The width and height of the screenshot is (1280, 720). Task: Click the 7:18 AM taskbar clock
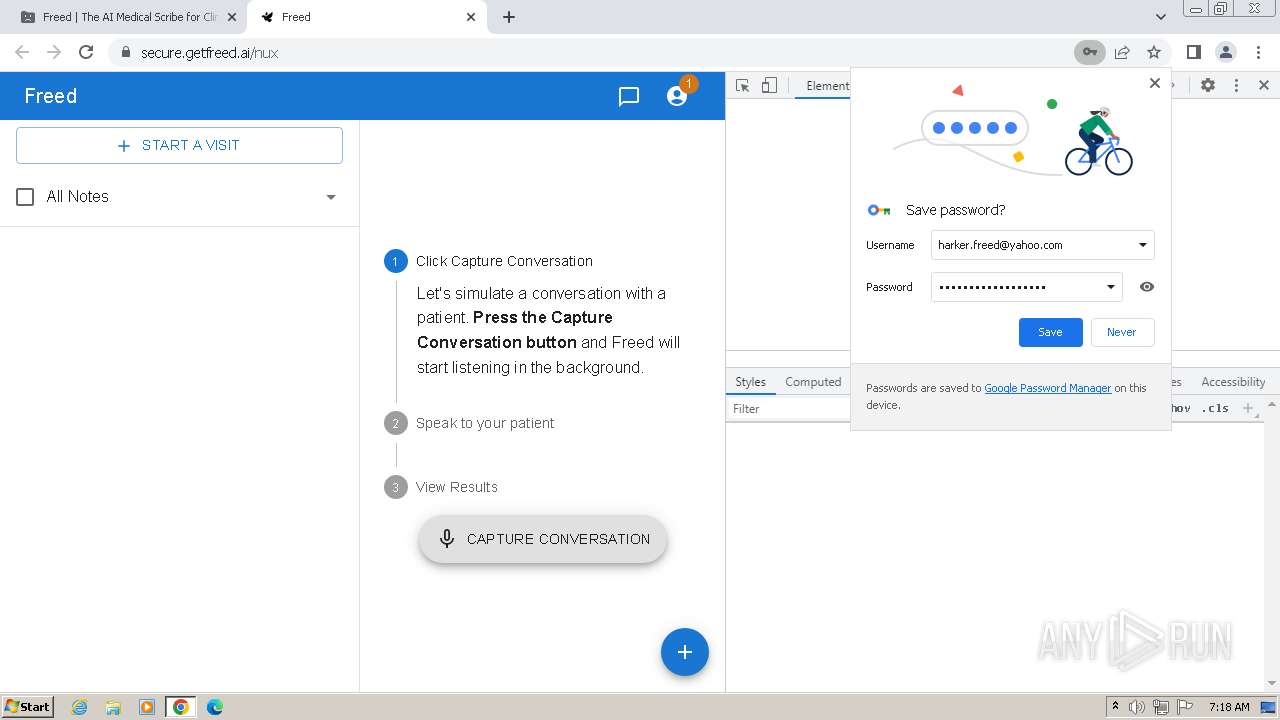click(1229, 707)
